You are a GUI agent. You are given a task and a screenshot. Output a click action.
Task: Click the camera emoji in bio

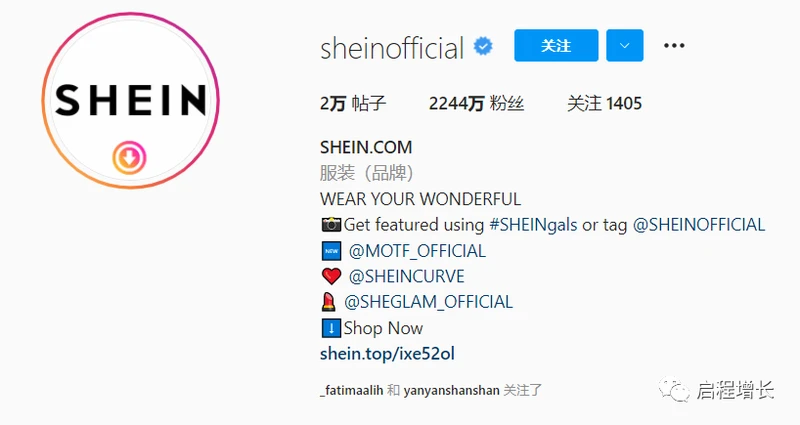[x=331, y=224]
